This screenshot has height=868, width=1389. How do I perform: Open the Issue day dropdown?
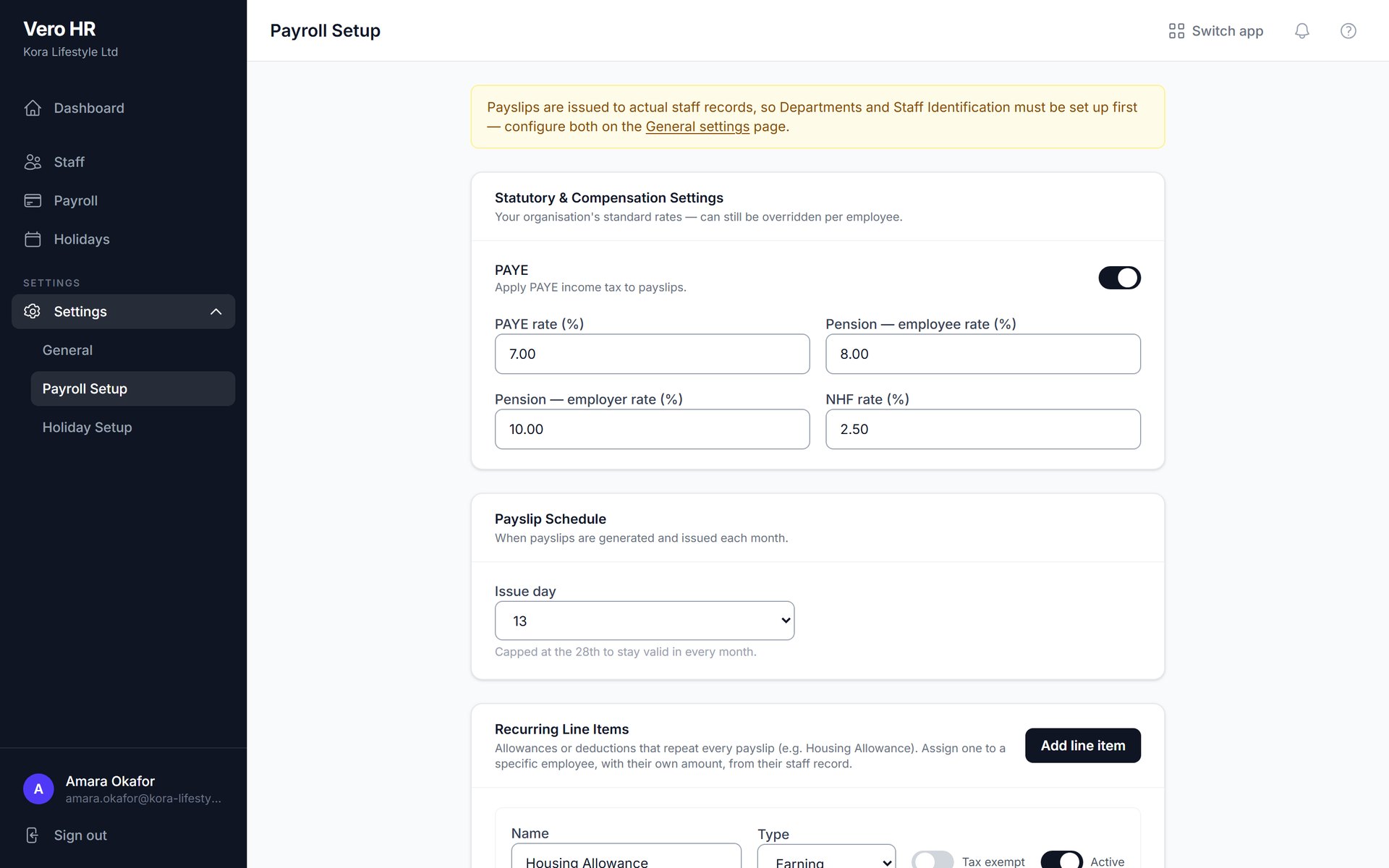point(644,621)
